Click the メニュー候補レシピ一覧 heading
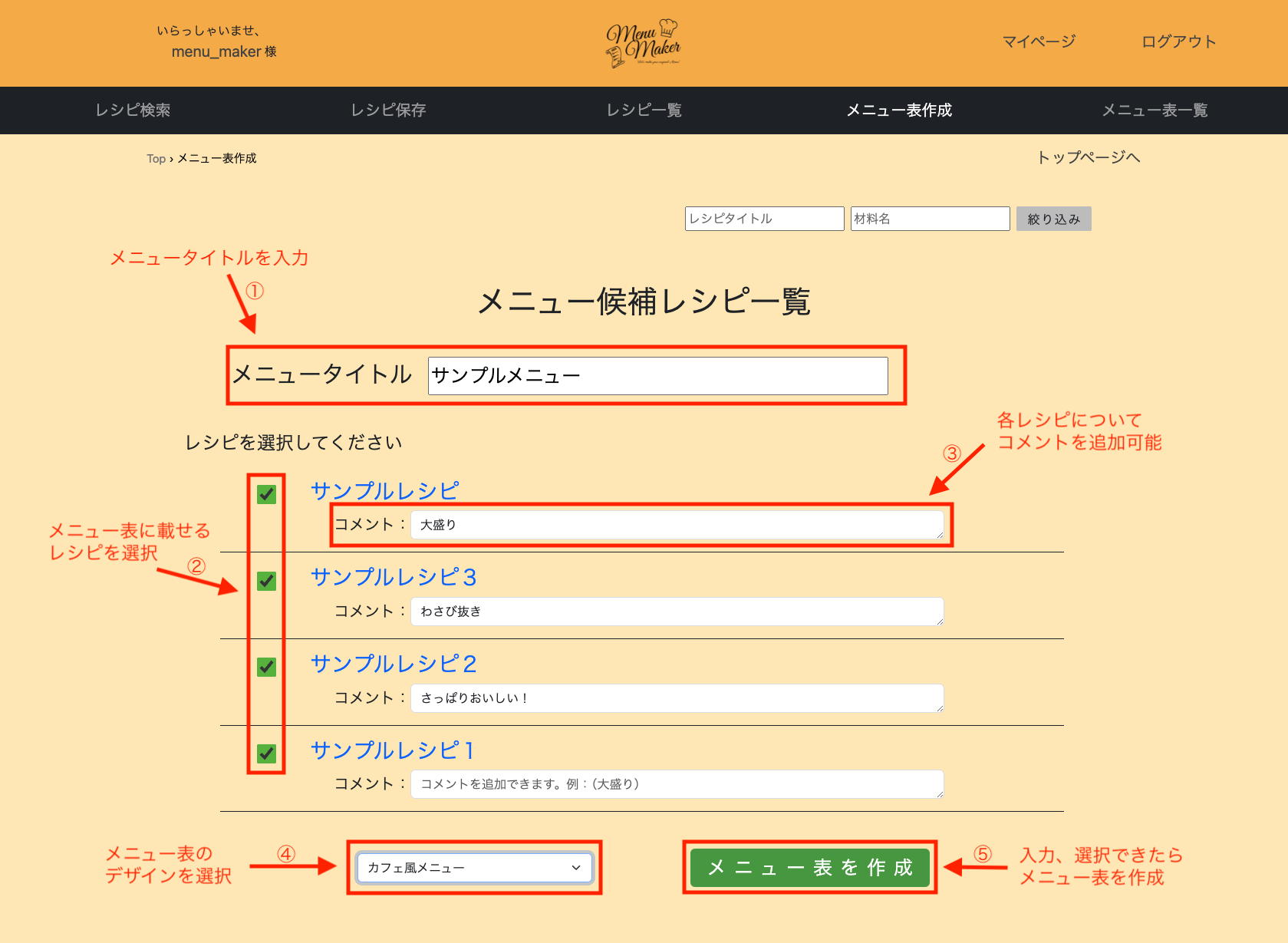Viewport: 1288px width, 943px height. pyautogui.click(x=644, y=302)
